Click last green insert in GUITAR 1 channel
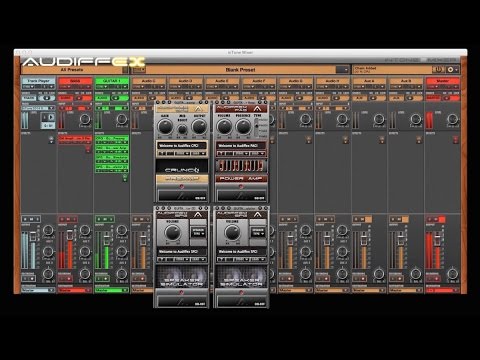This screenshot has width=480, height=360. pos(112,168)
